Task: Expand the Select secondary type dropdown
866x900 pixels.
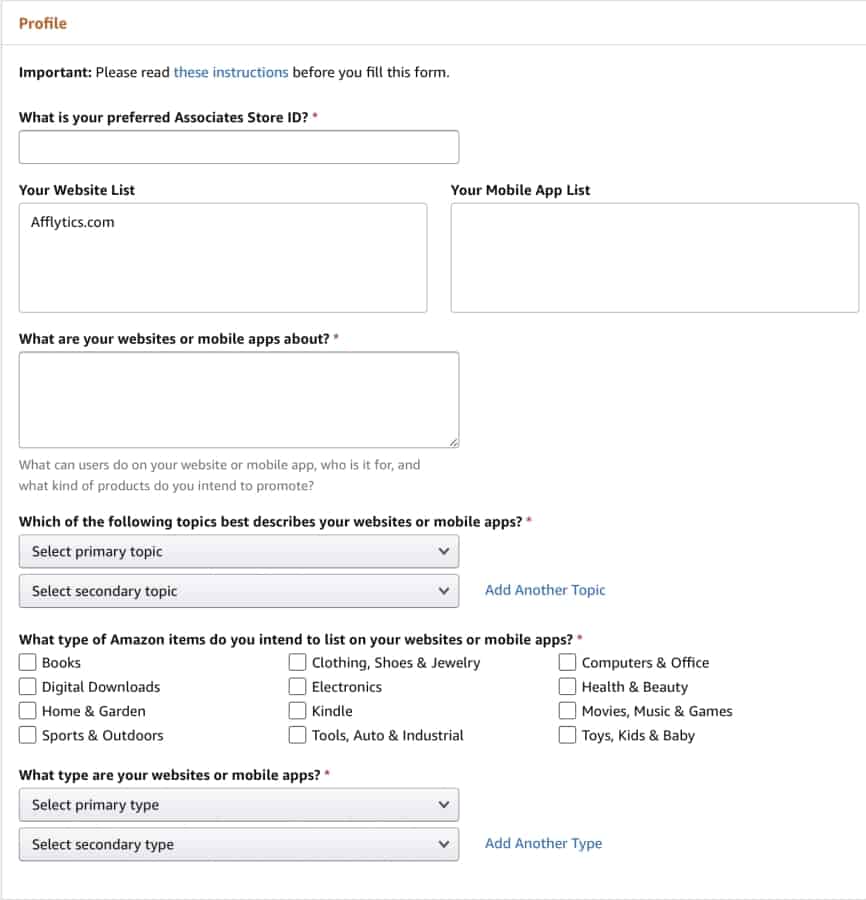Action: click(x=239, y=844)
